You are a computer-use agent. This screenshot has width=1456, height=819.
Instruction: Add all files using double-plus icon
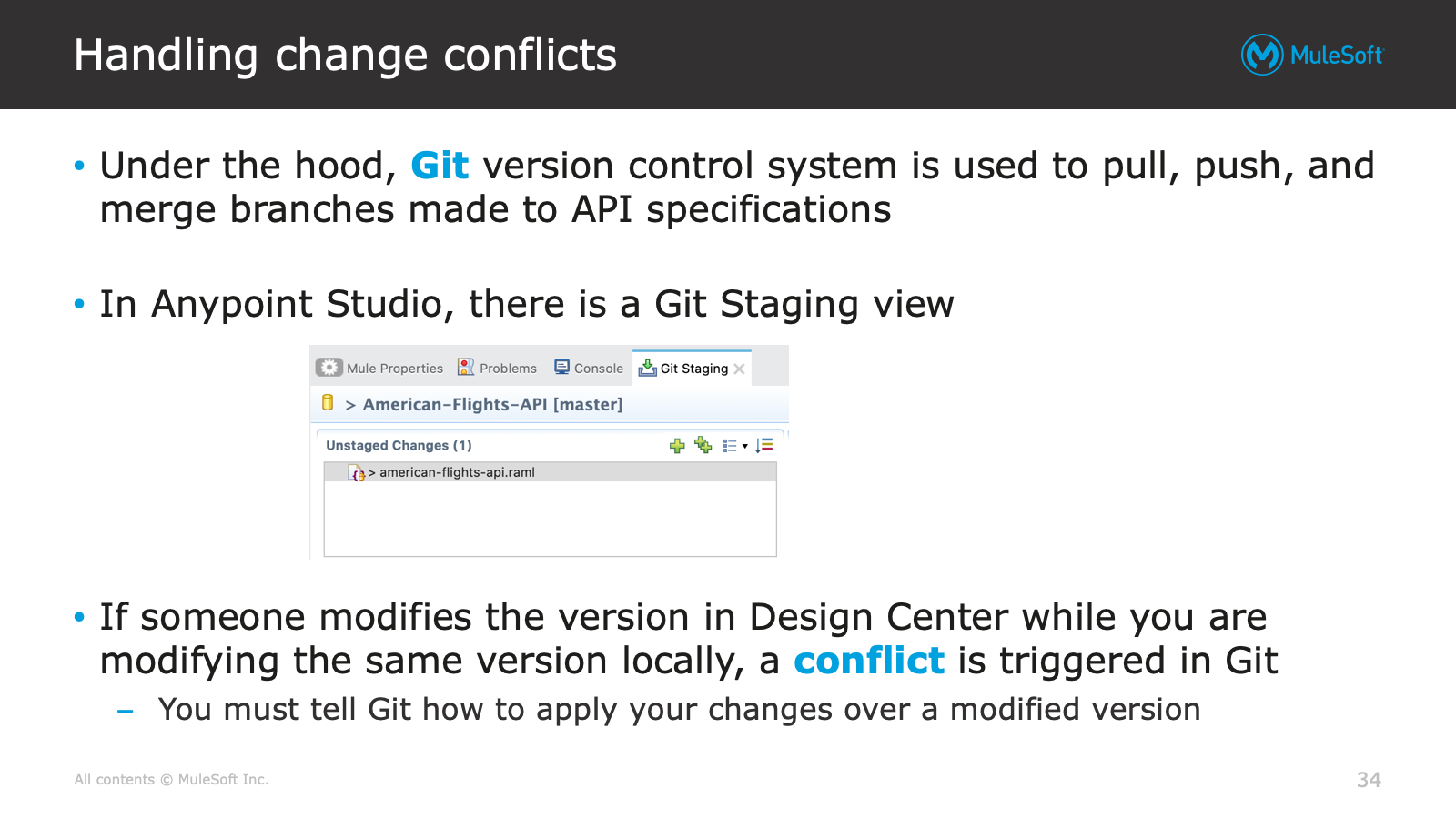coord(703,444)
